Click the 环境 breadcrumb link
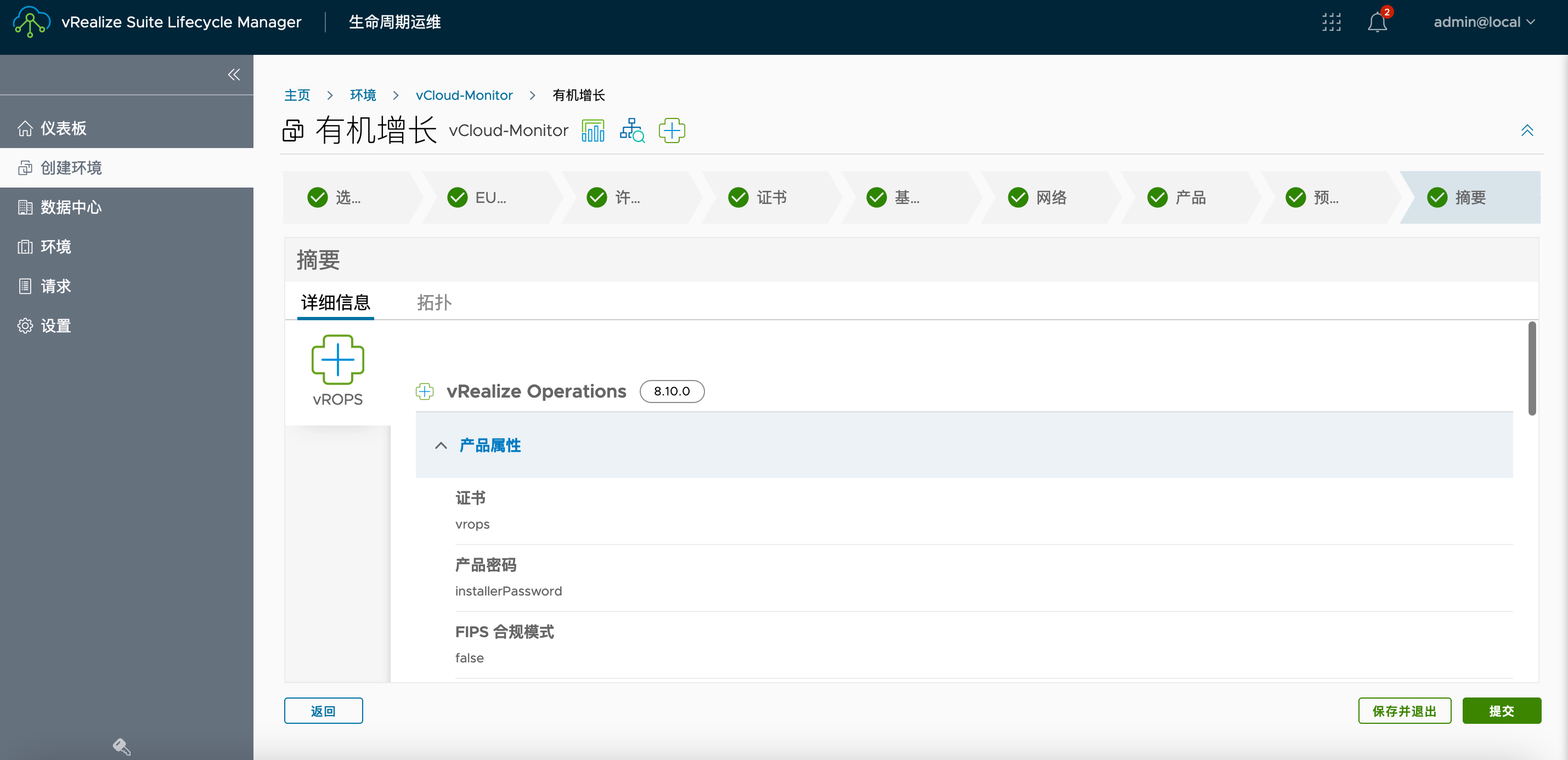Viewport: 1568px width, 760px height. [363, 95]
